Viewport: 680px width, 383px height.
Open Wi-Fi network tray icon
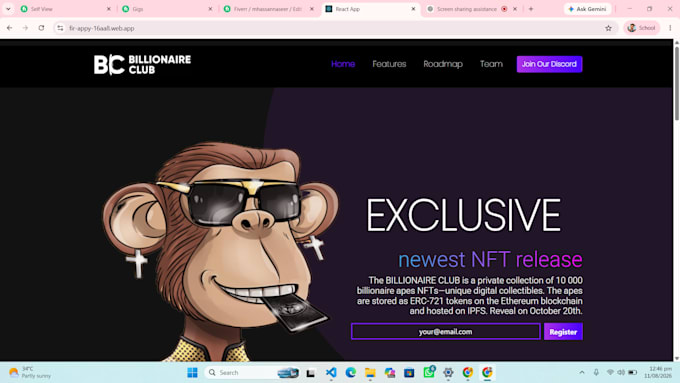coord(610,373)
